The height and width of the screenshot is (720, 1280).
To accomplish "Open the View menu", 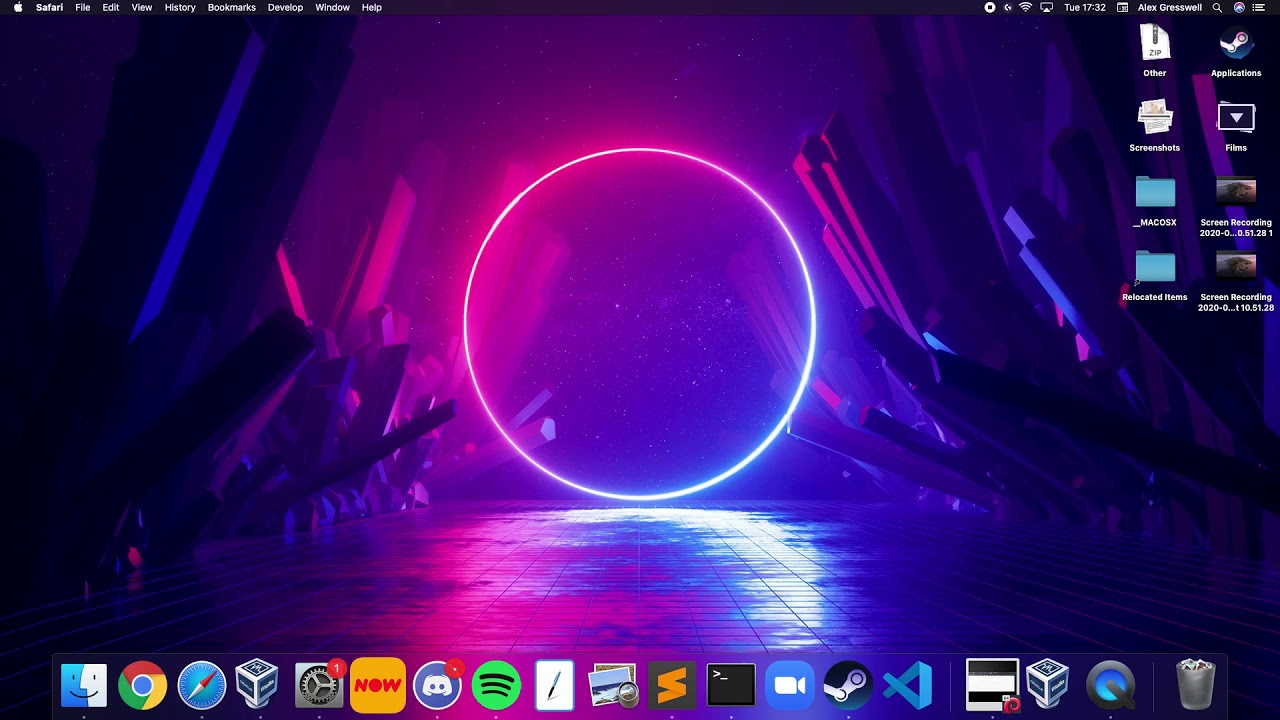I will [x=142, y=7].
